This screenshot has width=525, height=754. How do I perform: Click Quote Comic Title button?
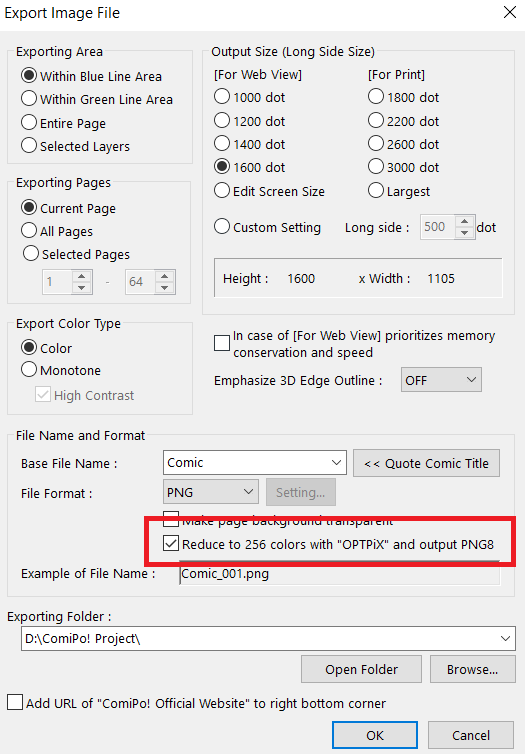pos(426,463)
